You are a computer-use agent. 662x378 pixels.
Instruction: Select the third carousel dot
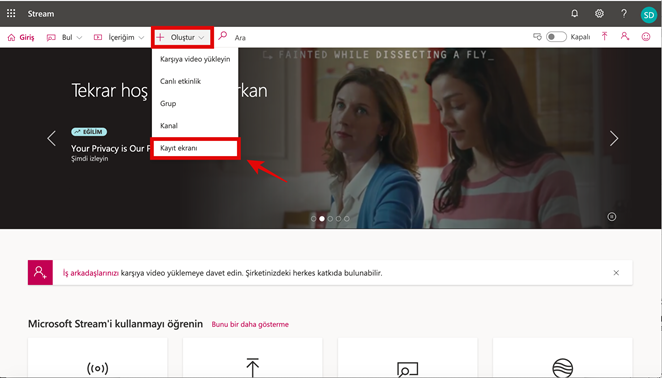click(330, 219)
